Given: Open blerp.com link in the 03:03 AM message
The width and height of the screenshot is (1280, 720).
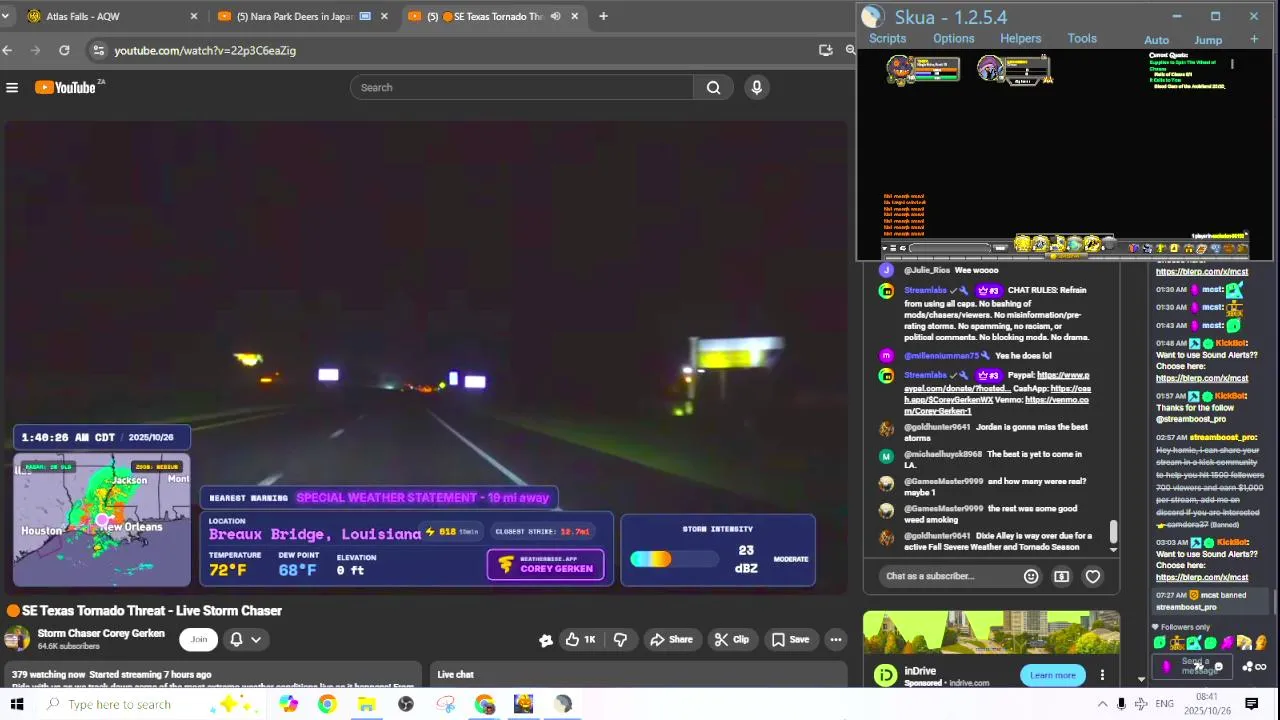Looking at the screenshot, I should [1202, 577].
